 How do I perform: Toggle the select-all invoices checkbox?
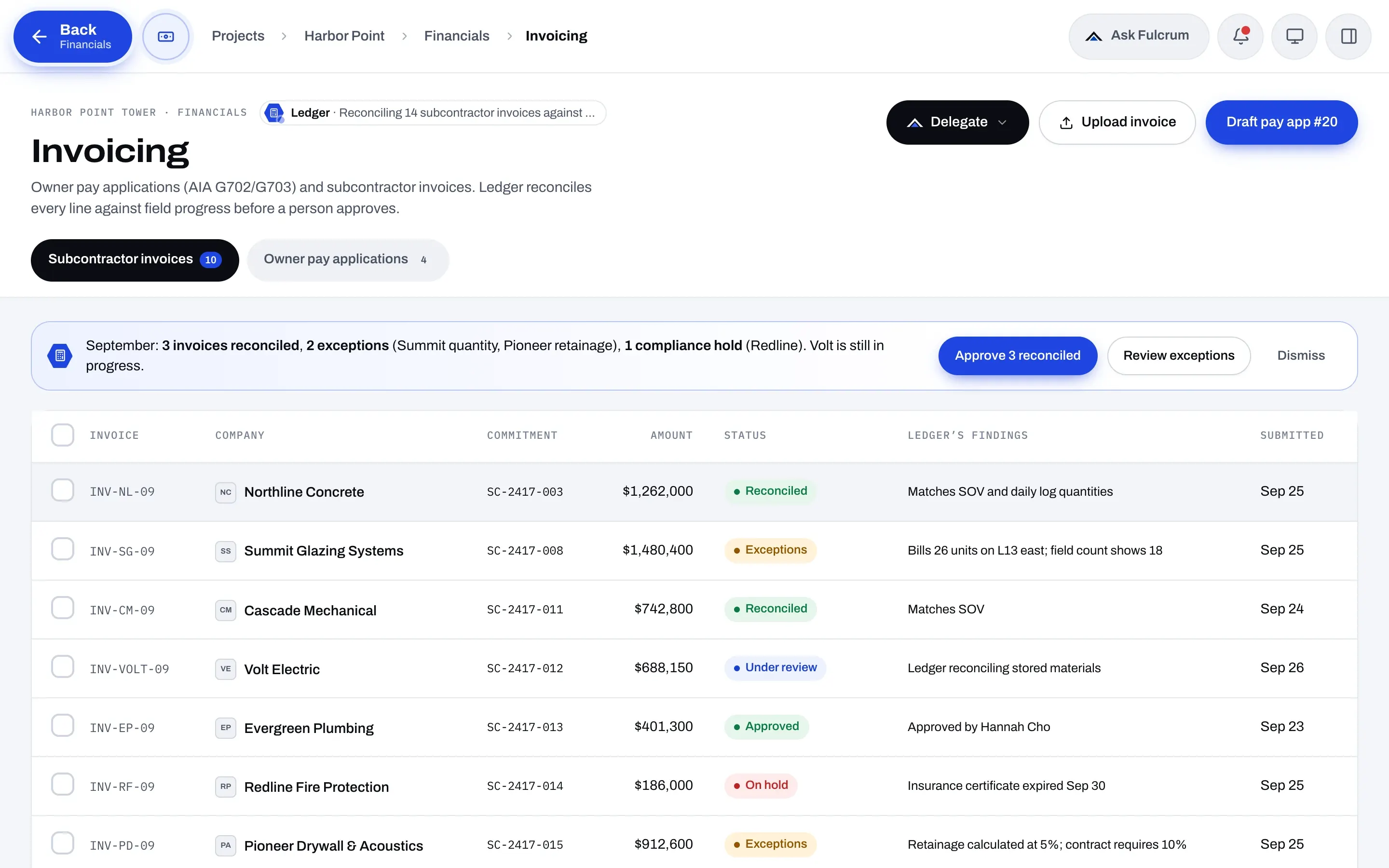click(x=63, y=434)
